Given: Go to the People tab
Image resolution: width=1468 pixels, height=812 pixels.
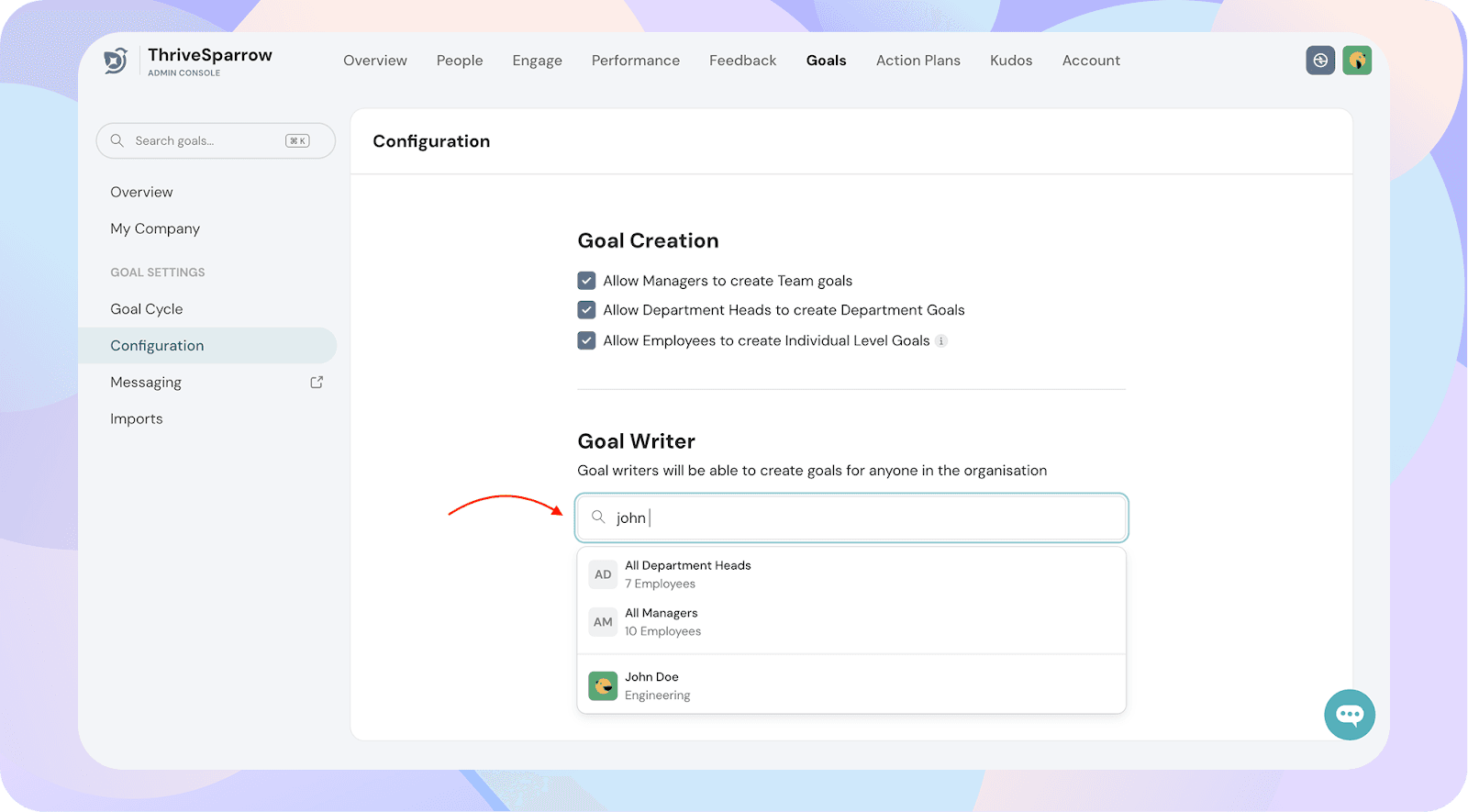Looking at the screenshot, I should pos(460,61).
